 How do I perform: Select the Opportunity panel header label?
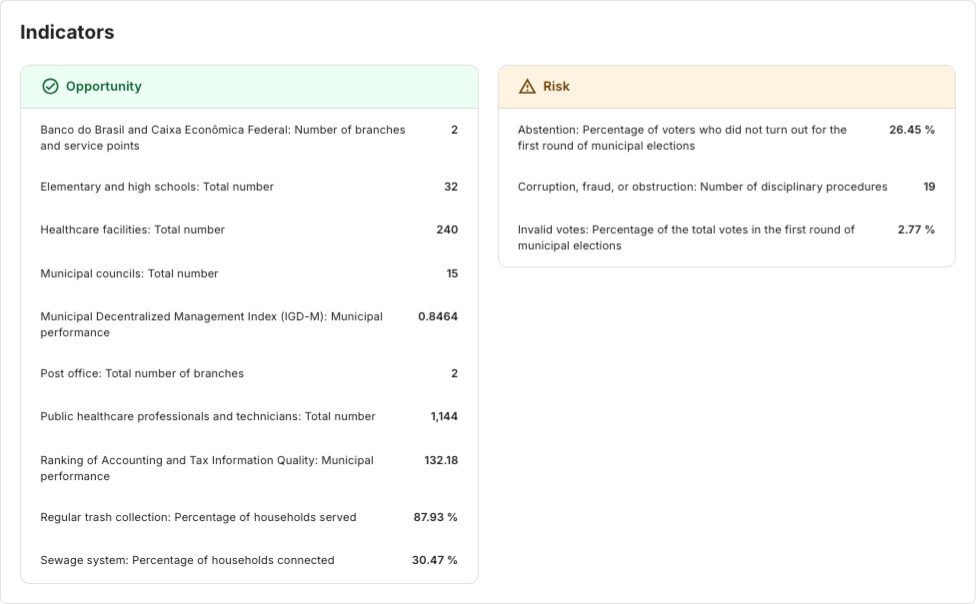[103, 87]
